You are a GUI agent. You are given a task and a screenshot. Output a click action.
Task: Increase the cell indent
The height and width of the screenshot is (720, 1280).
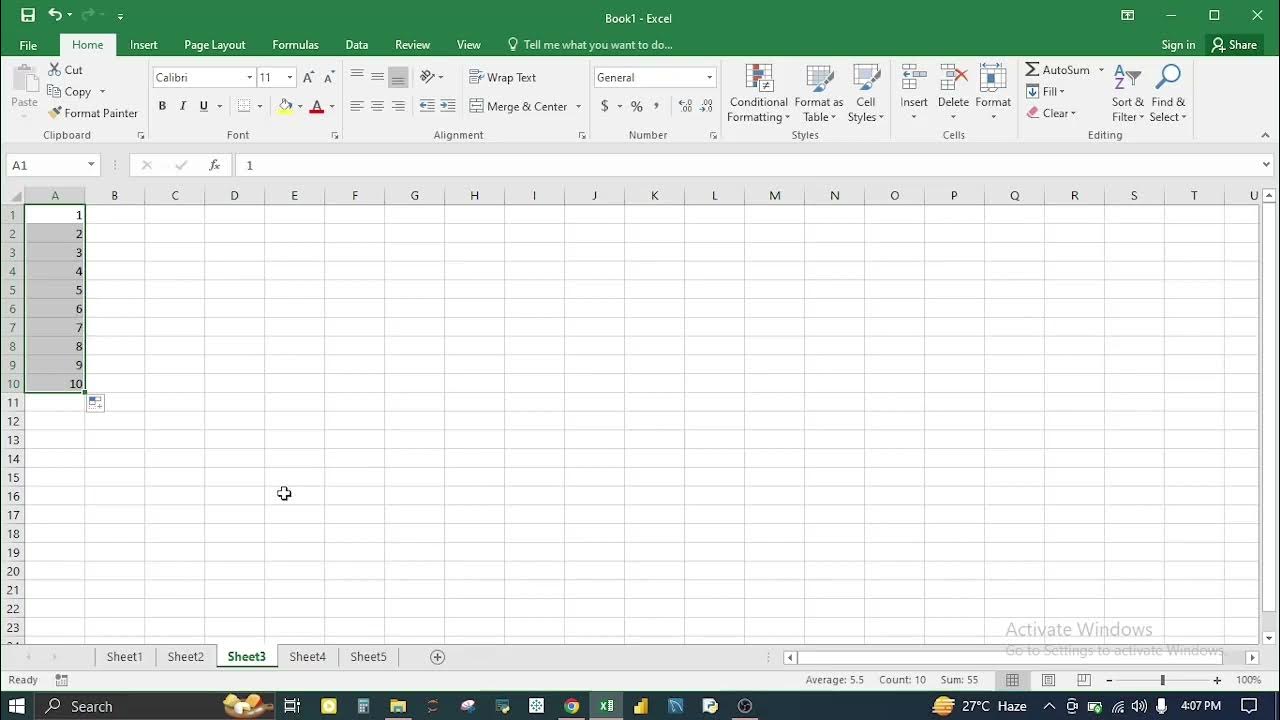[448, 106]
